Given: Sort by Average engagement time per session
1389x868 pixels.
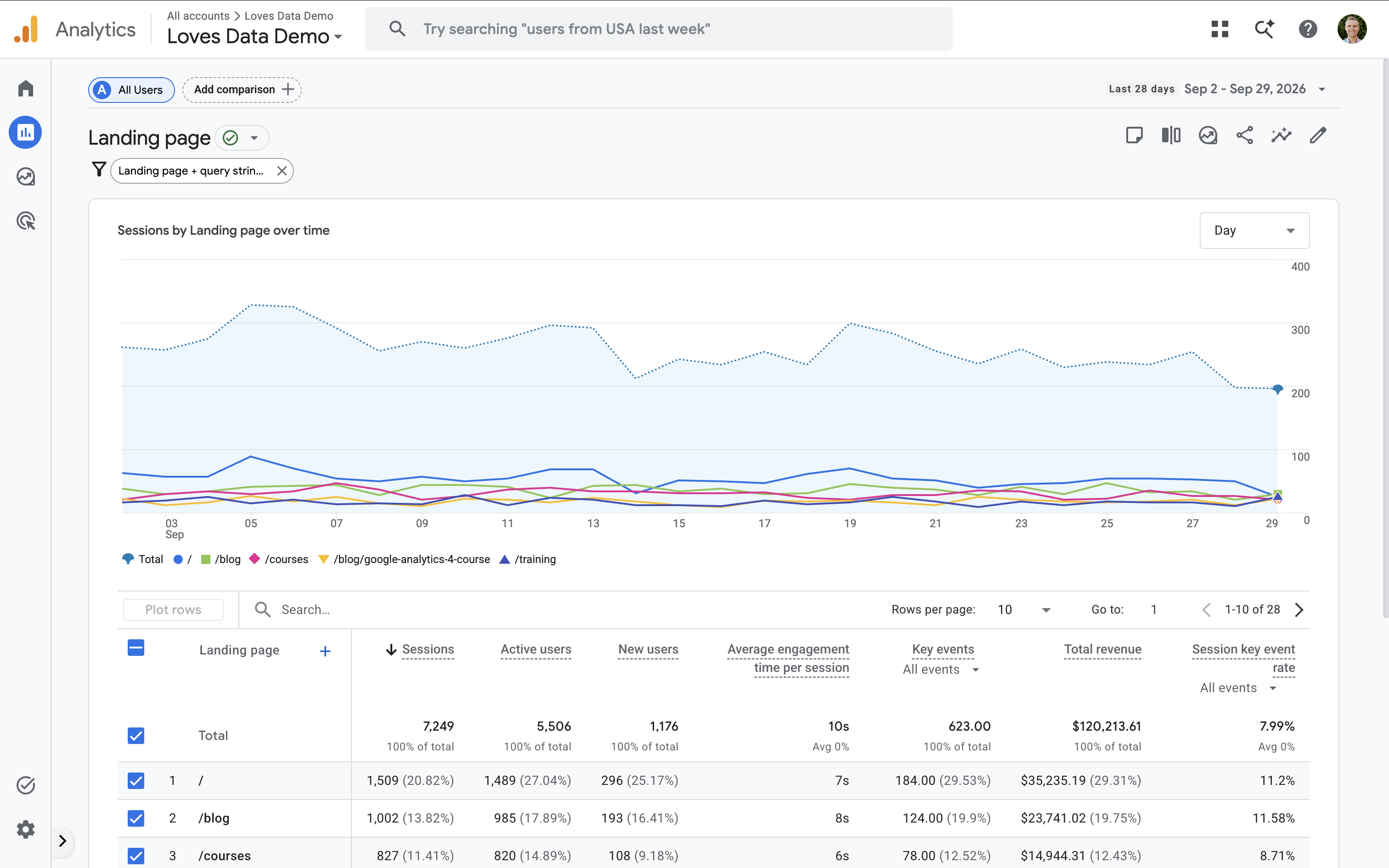Looking at the screenshot, I should coord(788,659).
